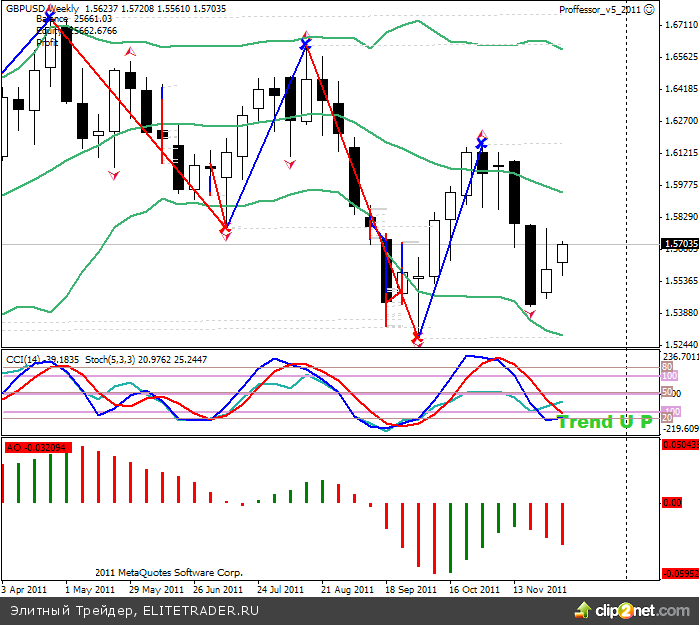Viewport: 699px width, 625px height.
Task: Click the 21 Aug 2011 date label
Action: point(346,589)
